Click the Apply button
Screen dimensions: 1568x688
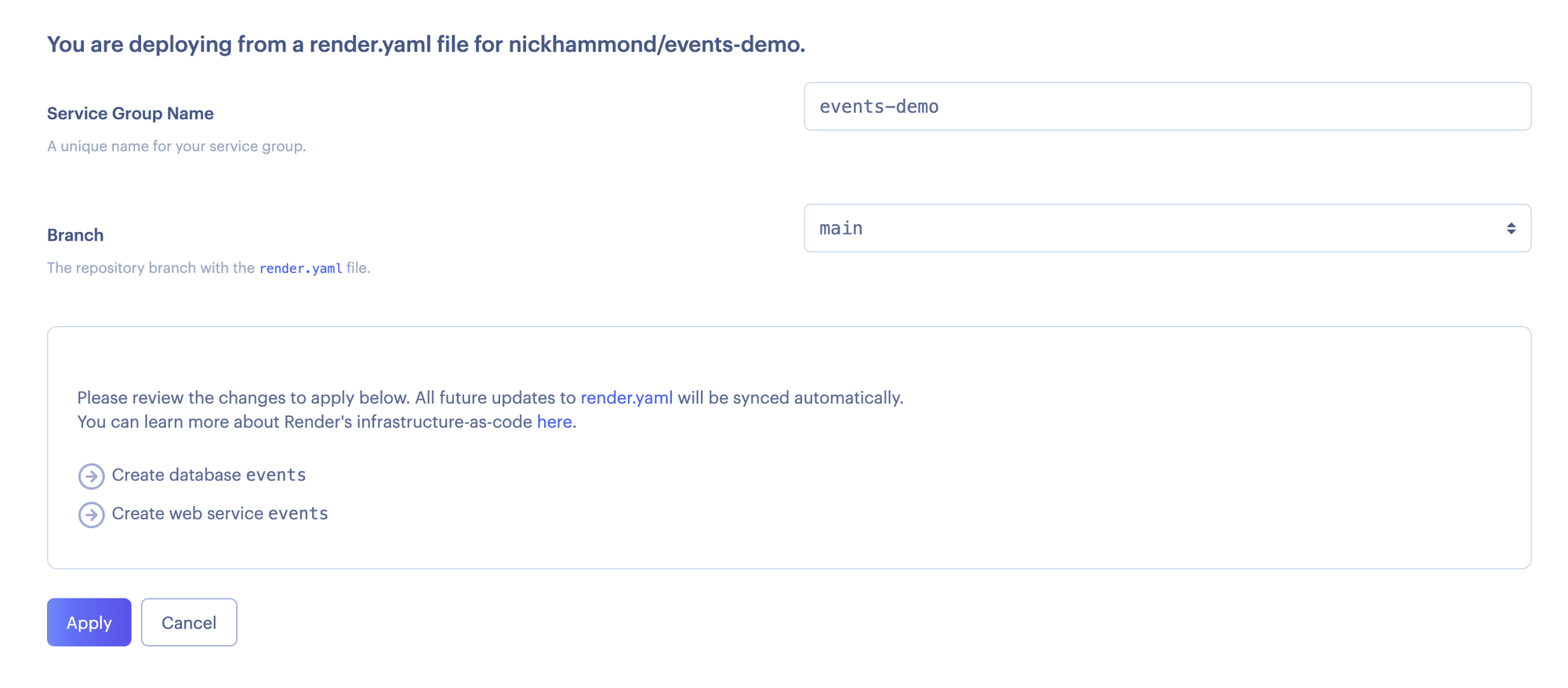pyautogui.click(x=89, y=622)
